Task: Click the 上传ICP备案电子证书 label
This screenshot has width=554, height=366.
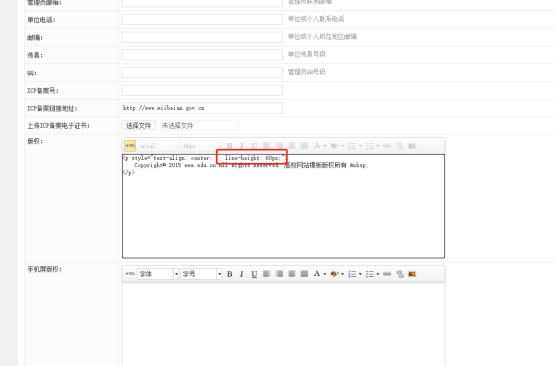Action: click(x=59, y=126)
